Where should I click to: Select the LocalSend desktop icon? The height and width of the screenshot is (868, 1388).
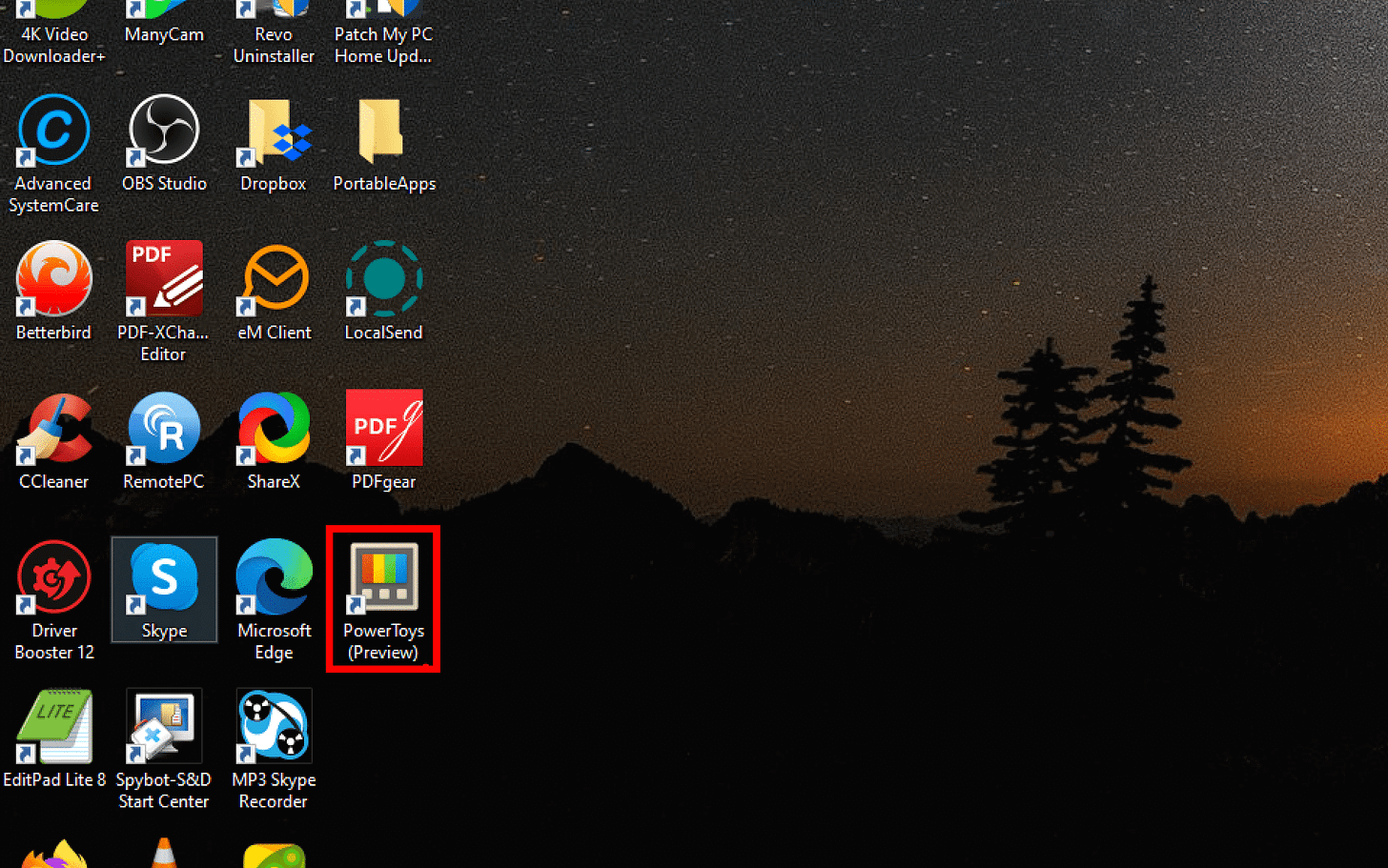pos(383,291)
